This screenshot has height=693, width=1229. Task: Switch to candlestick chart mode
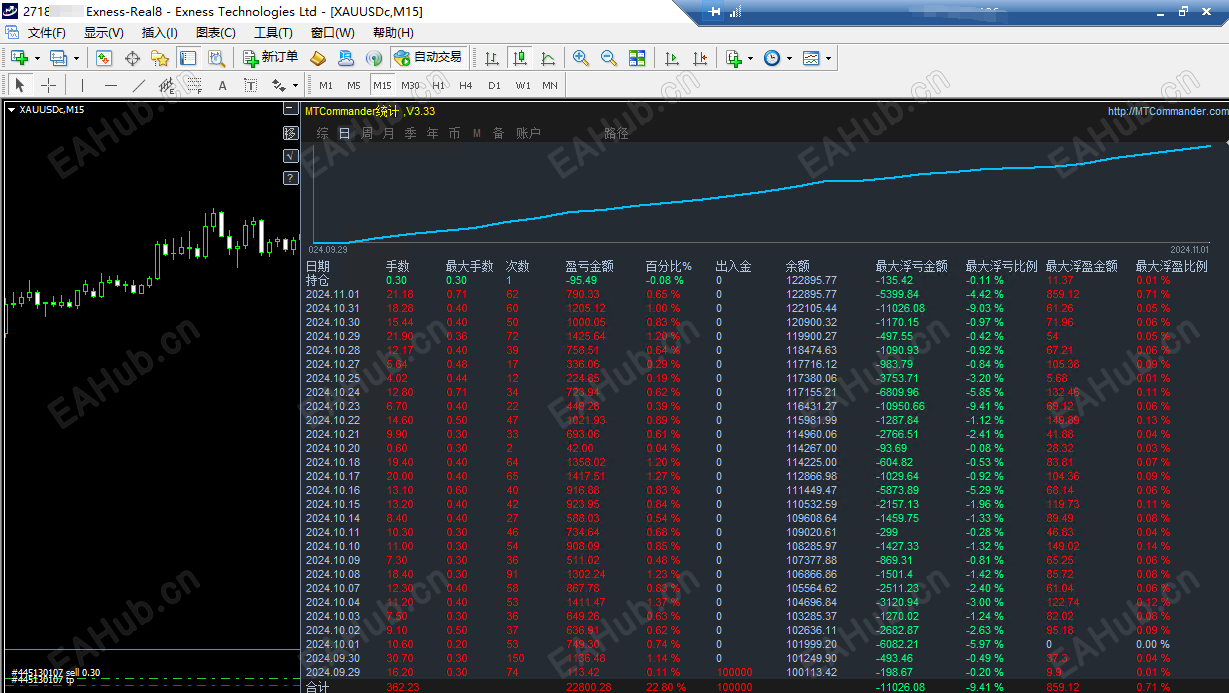click(x=519, y=58)
